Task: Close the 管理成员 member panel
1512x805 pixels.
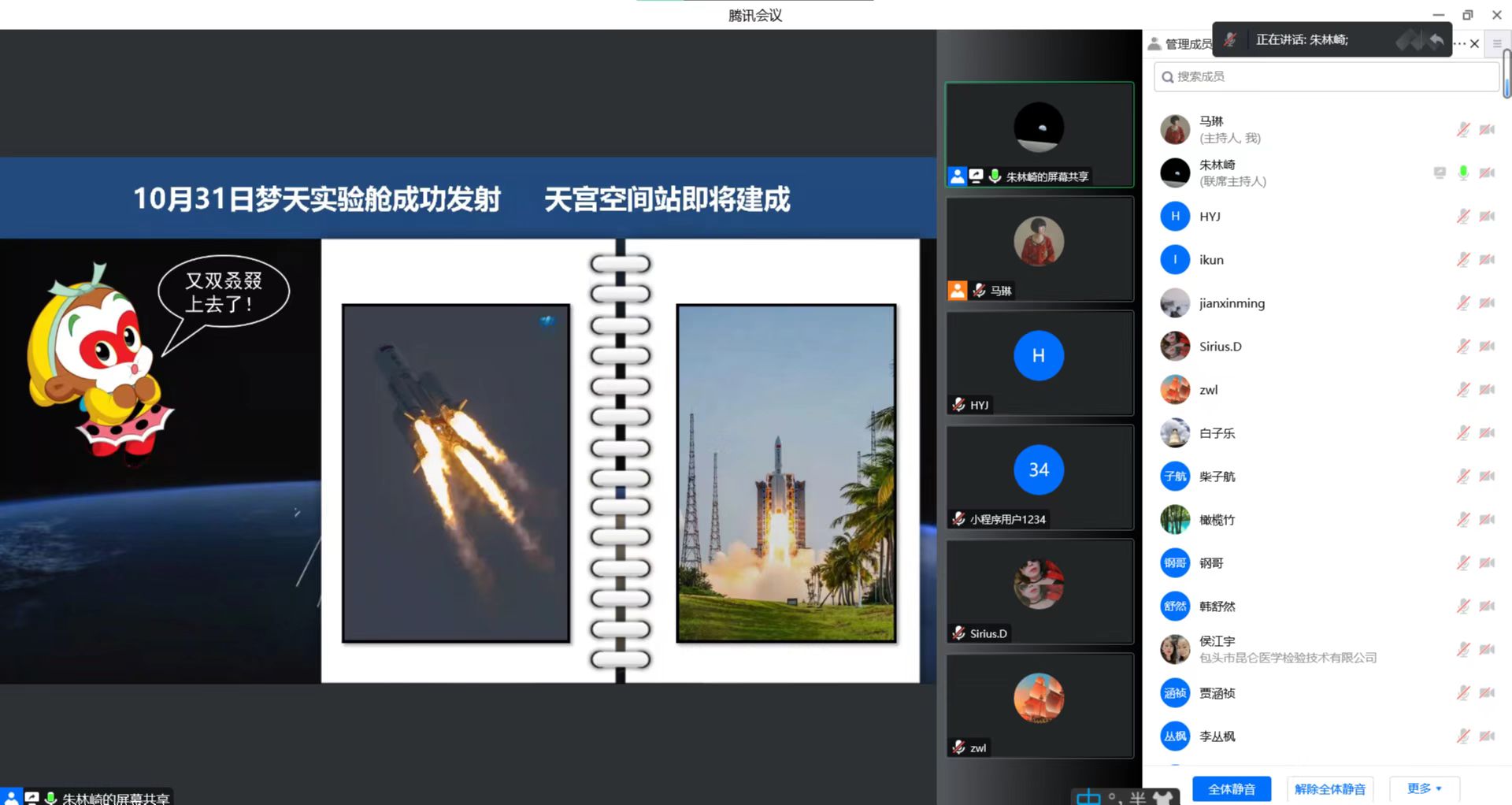Action: tap(1474, 43)
